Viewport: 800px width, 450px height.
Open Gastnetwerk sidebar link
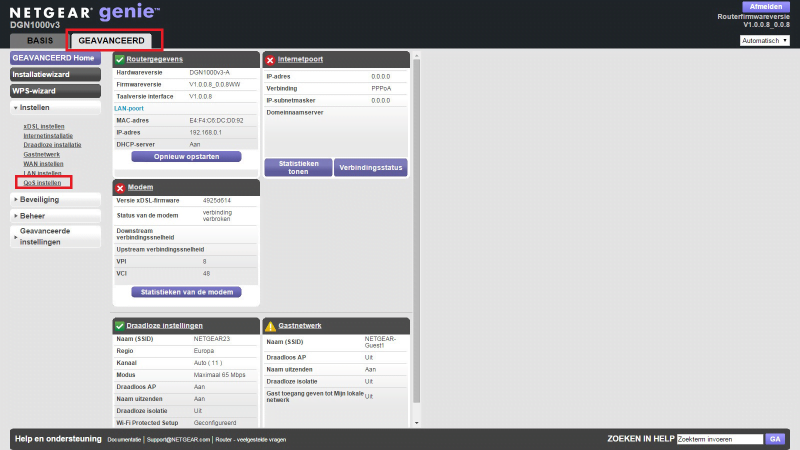pyautogui.click(x=41, y=155)
